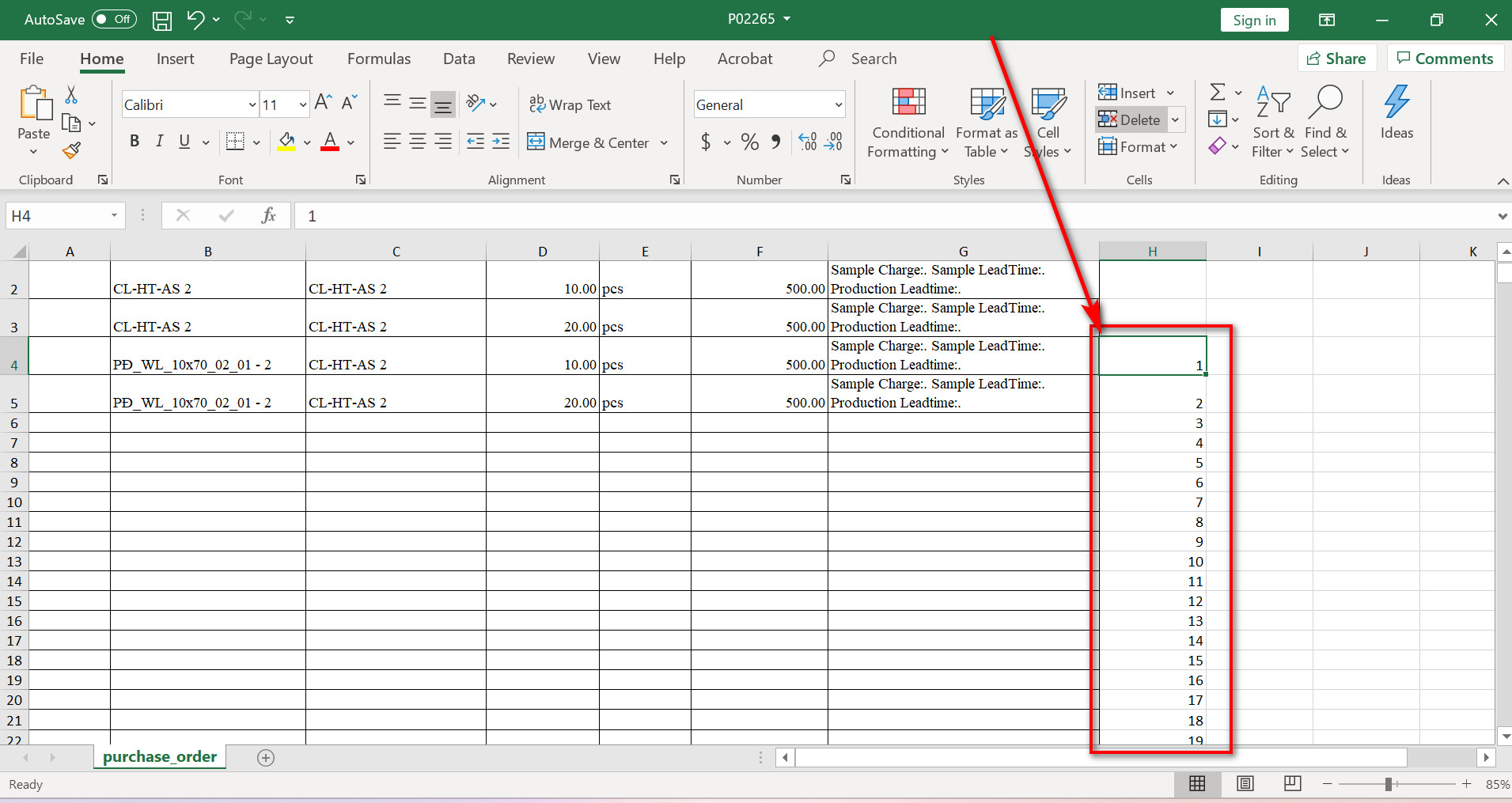Open the font name dropdown showing Calibri
This screenshot has height=803, width=1512.
pyautogui.click(x=252, y=105)
